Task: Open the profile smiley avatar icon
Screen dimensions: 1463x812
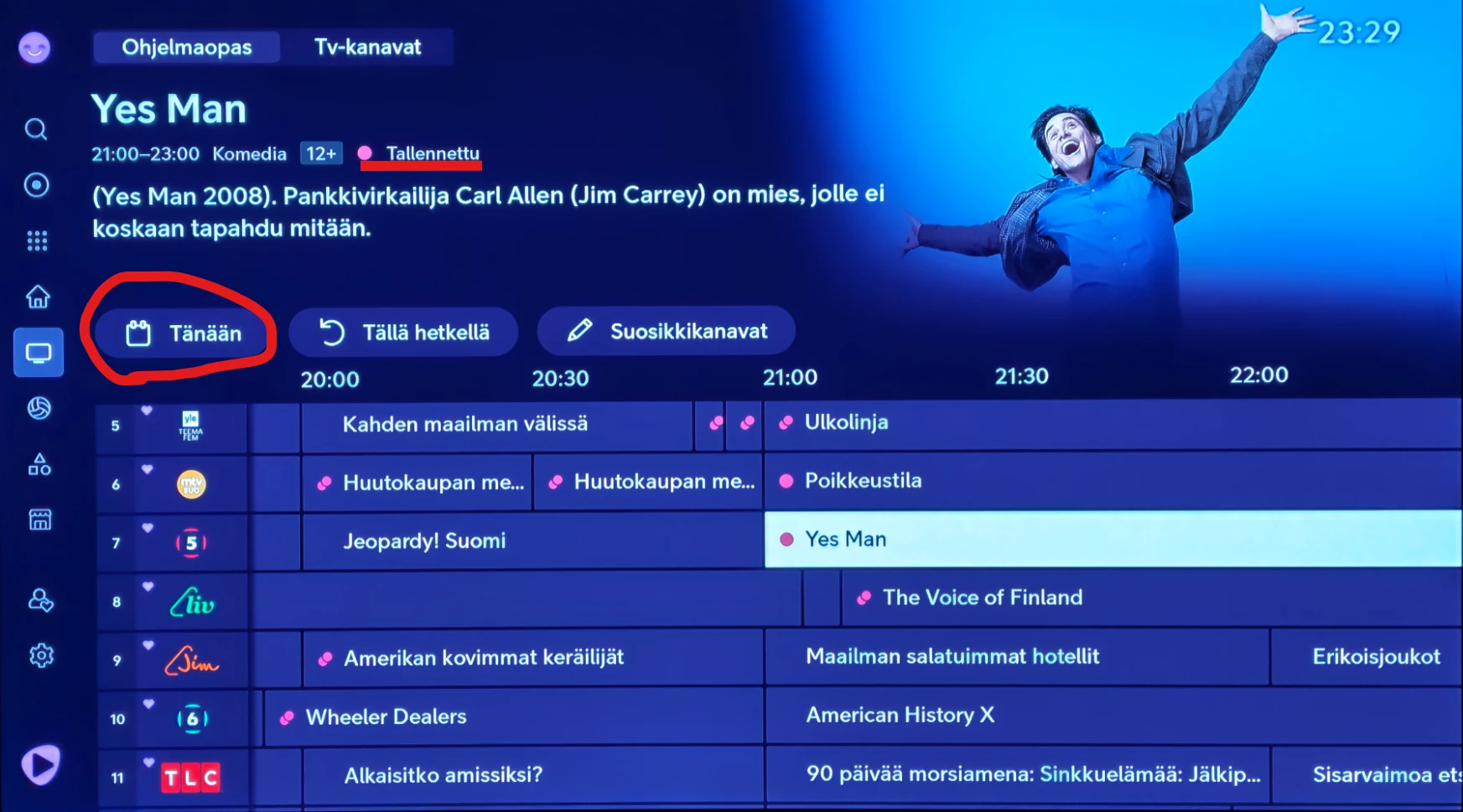Action: (34, 48)
